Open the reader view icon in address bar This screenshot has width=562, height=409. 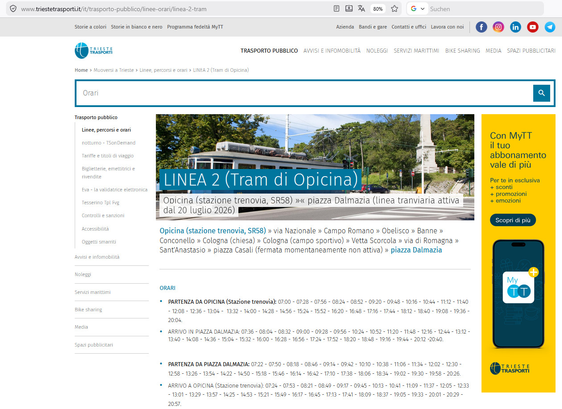[336, 9]
